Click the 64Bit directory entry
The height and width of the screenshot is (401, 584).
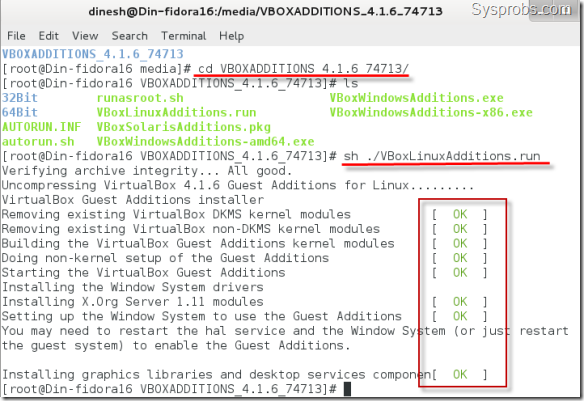[20, 112]
